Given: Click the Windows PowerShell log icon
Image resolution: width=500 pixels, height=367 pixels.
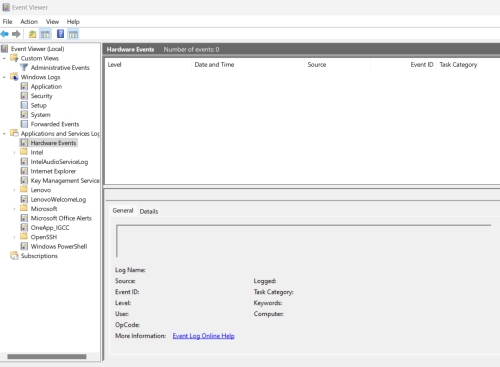Looking at the screenshot, I should [24, 246].
